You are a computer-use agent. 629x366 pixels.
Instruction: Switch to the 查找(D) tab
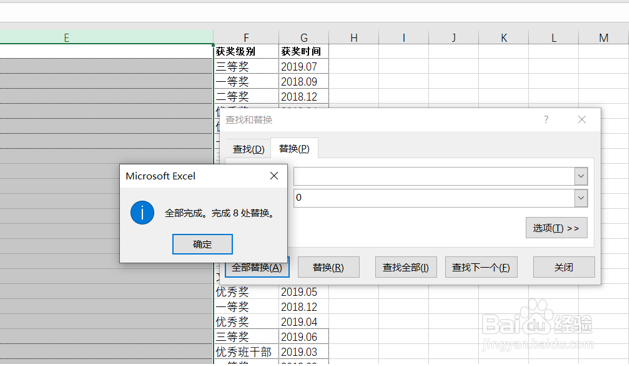click(248, 149)
